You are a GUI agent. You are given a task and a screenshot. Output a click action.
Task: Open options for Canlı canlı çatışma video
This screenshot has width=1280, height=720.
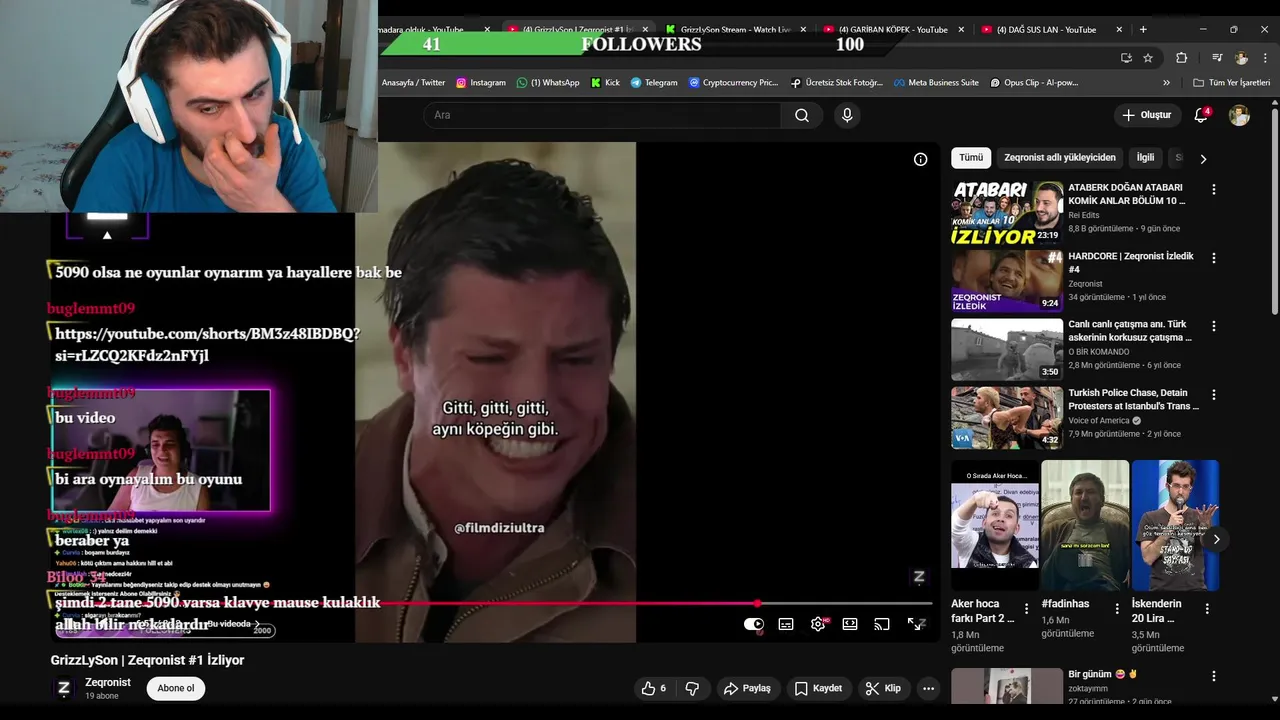[1214, 326]
